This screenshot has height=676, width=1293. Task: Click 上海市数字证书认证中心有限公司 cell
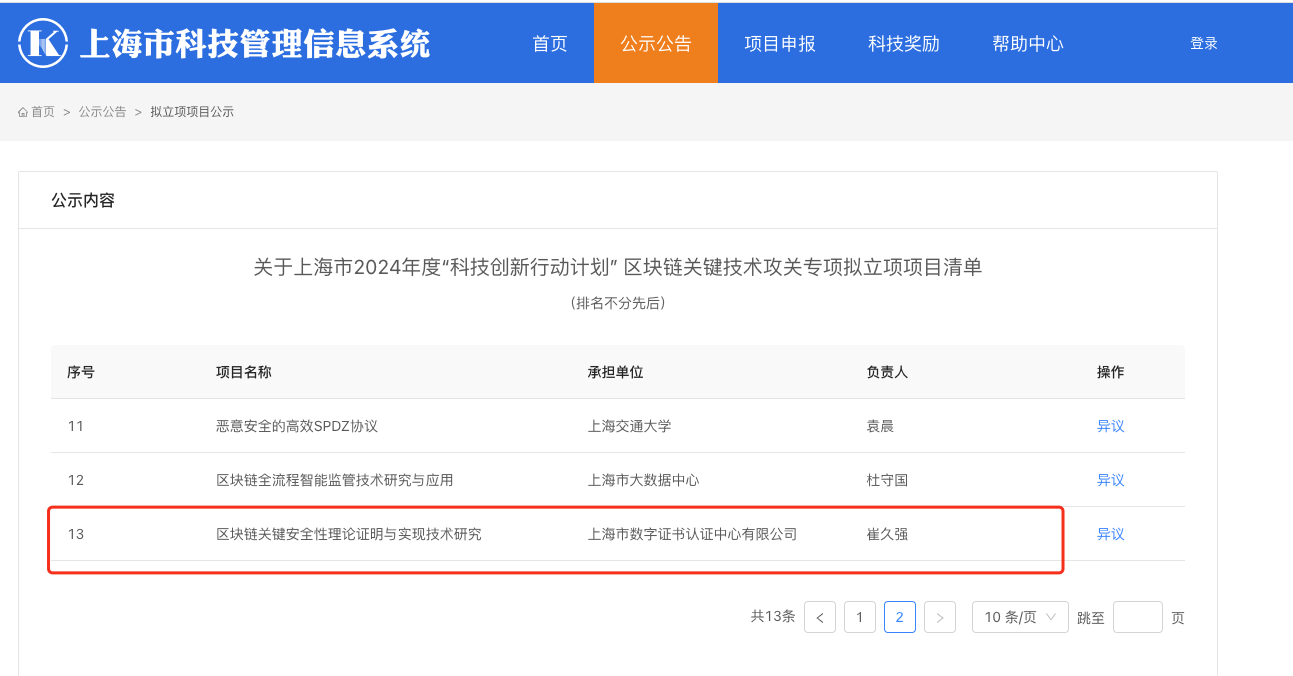(693, 534)
